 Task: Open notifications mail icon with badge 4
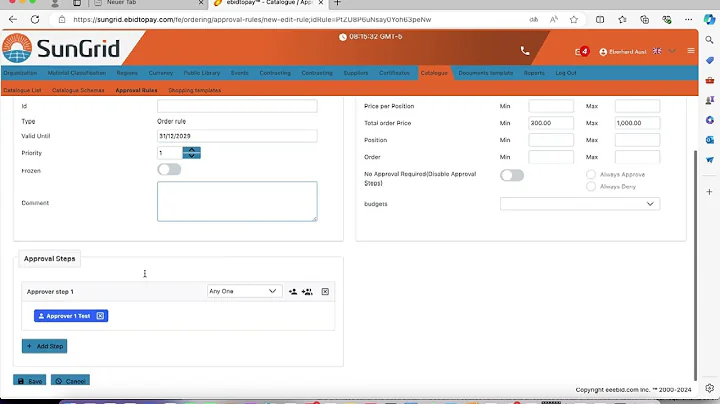point(582,51)
